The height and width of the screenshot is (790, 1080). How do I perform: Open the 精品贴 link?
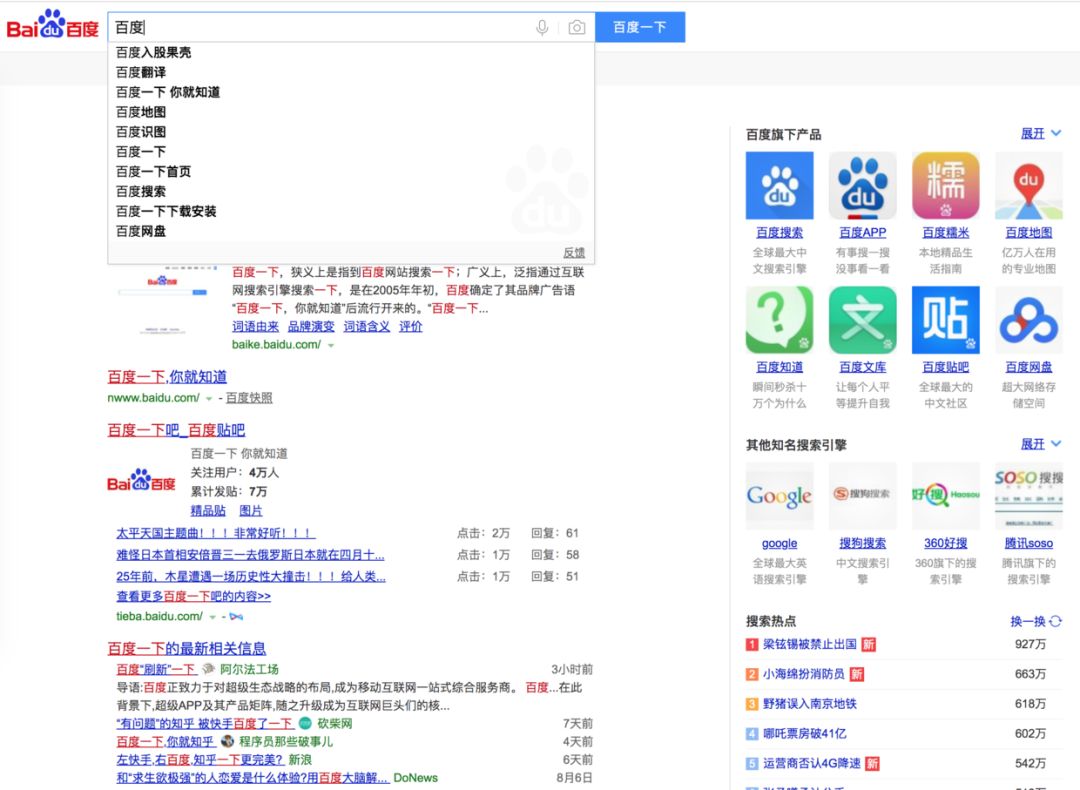pyautogui.click(x=208, y=510)
